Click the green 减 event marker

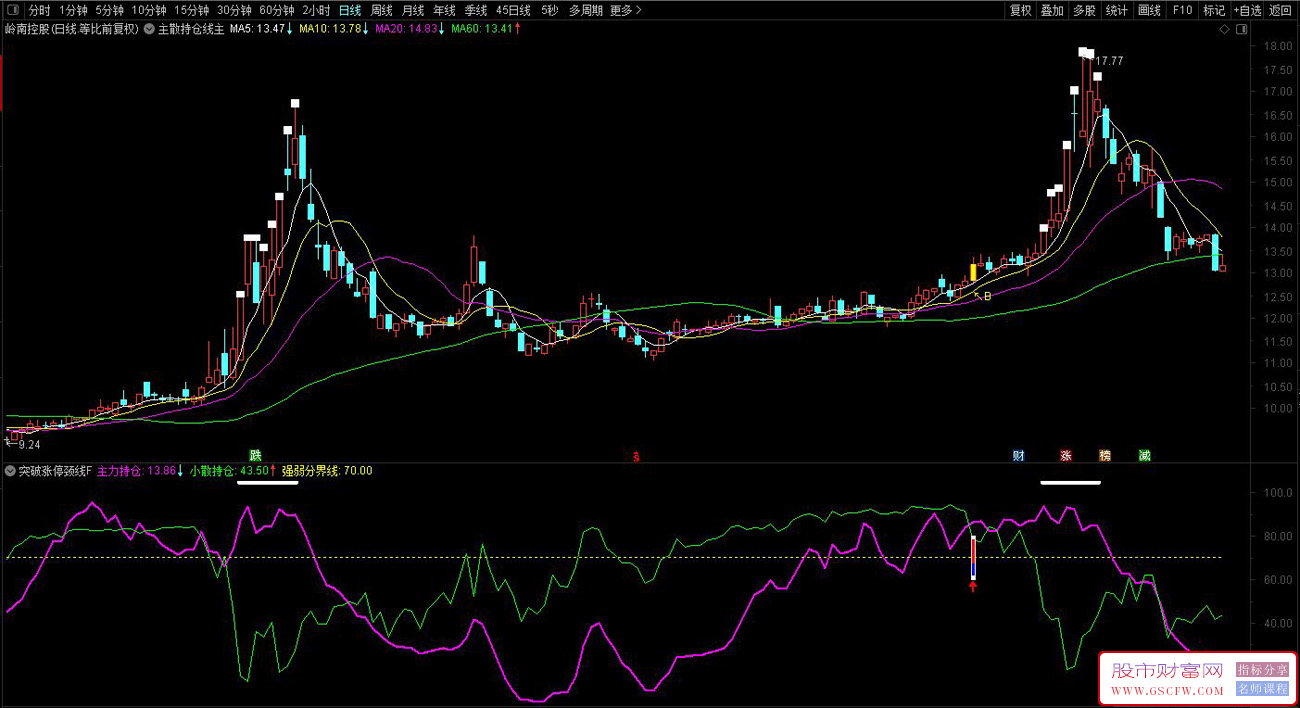tap(1144, 456)
